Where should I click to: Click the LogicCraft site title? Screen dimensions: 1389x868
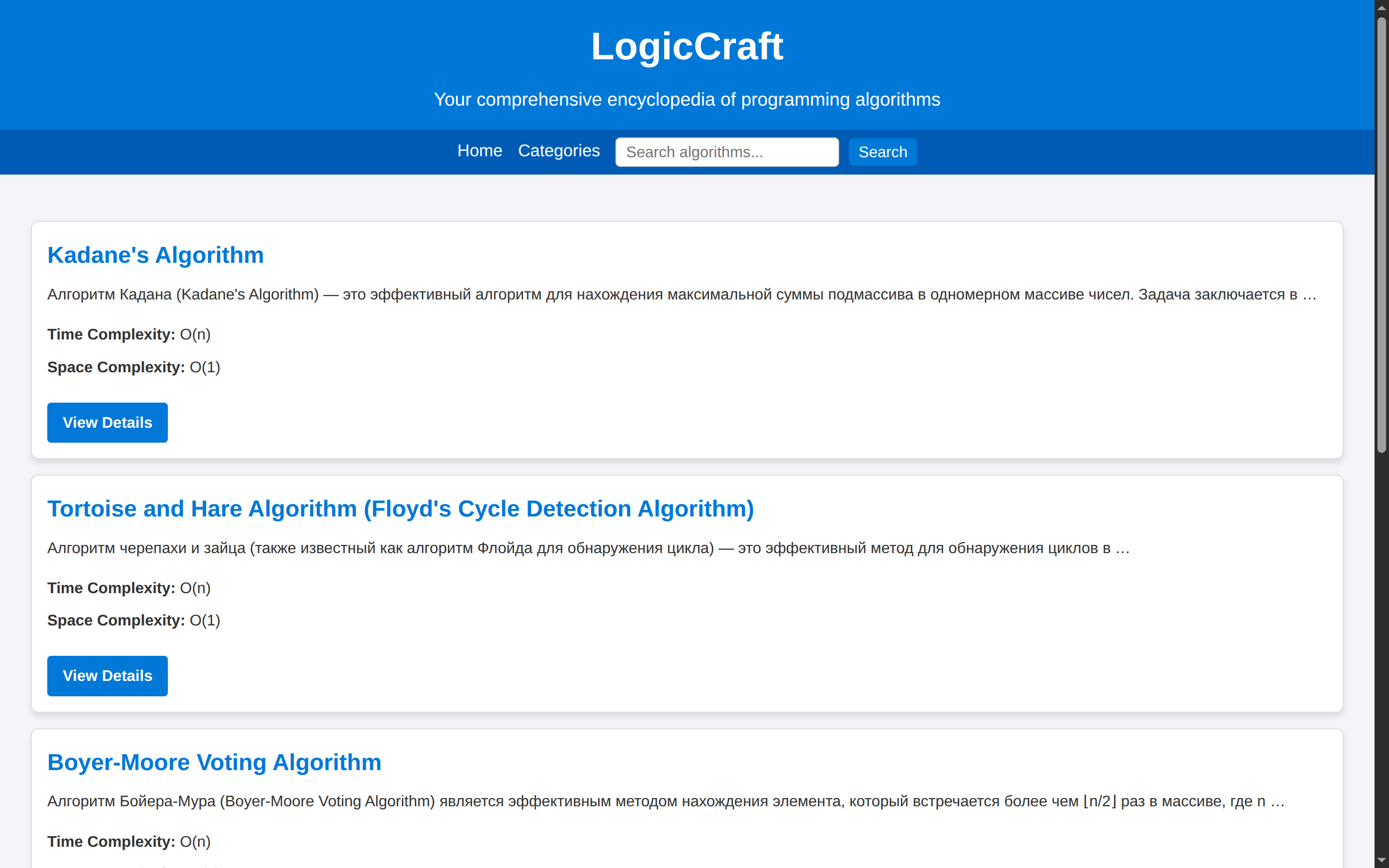click(x=687, y=46)
